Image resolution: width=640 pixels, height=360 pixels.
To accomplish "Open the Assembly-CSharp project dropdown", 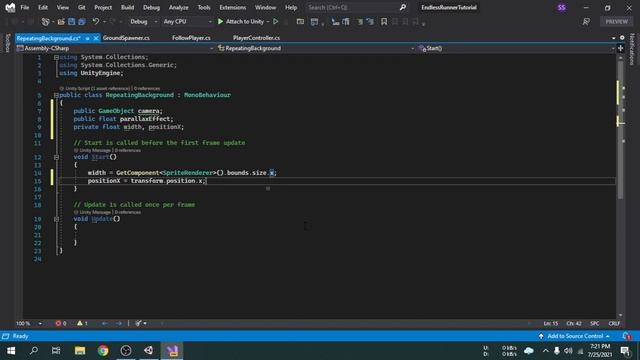I will point(115,48).
